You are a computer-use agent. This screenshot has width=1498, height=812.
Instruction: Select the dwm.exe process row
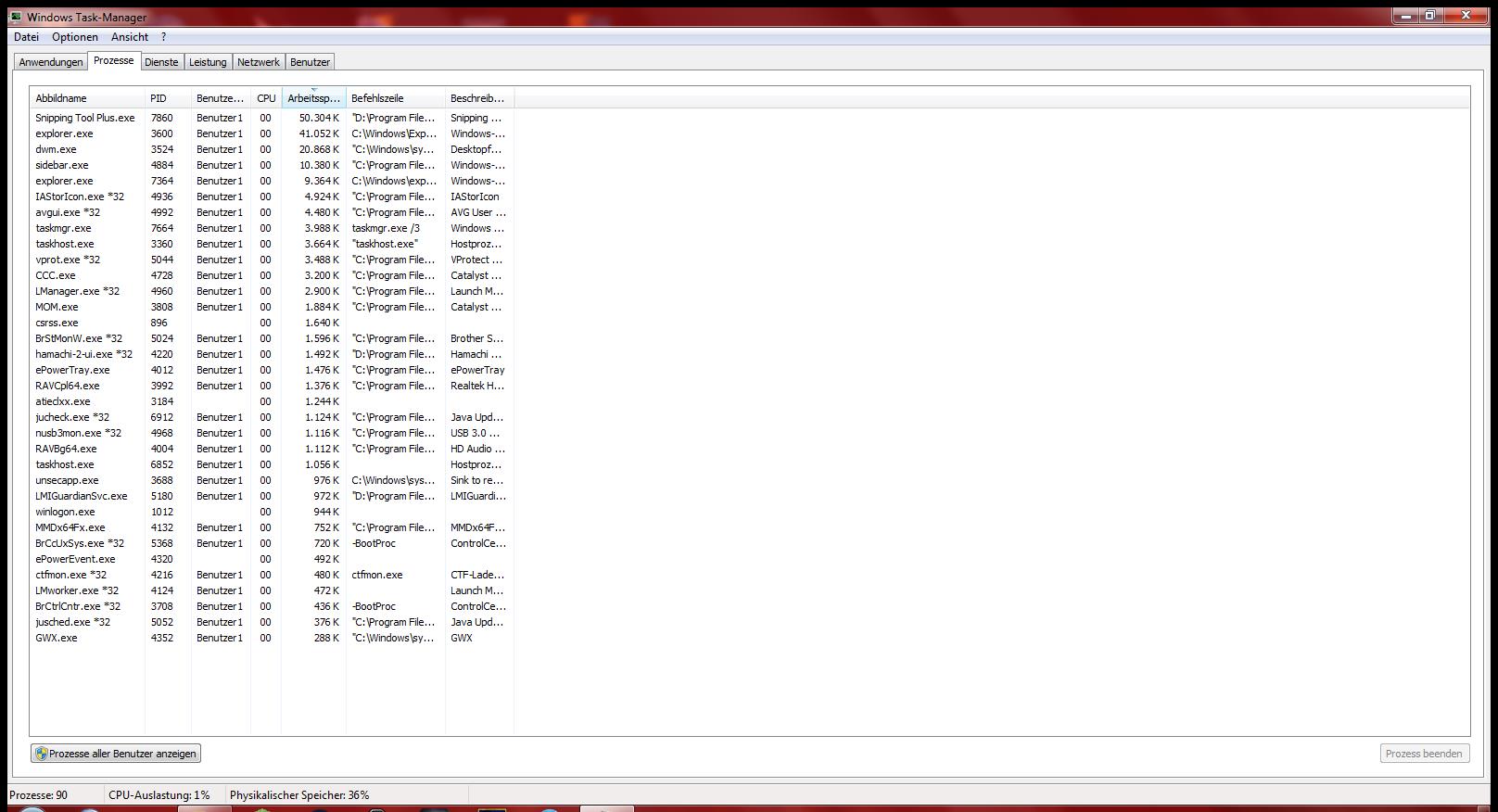(272, 149)
